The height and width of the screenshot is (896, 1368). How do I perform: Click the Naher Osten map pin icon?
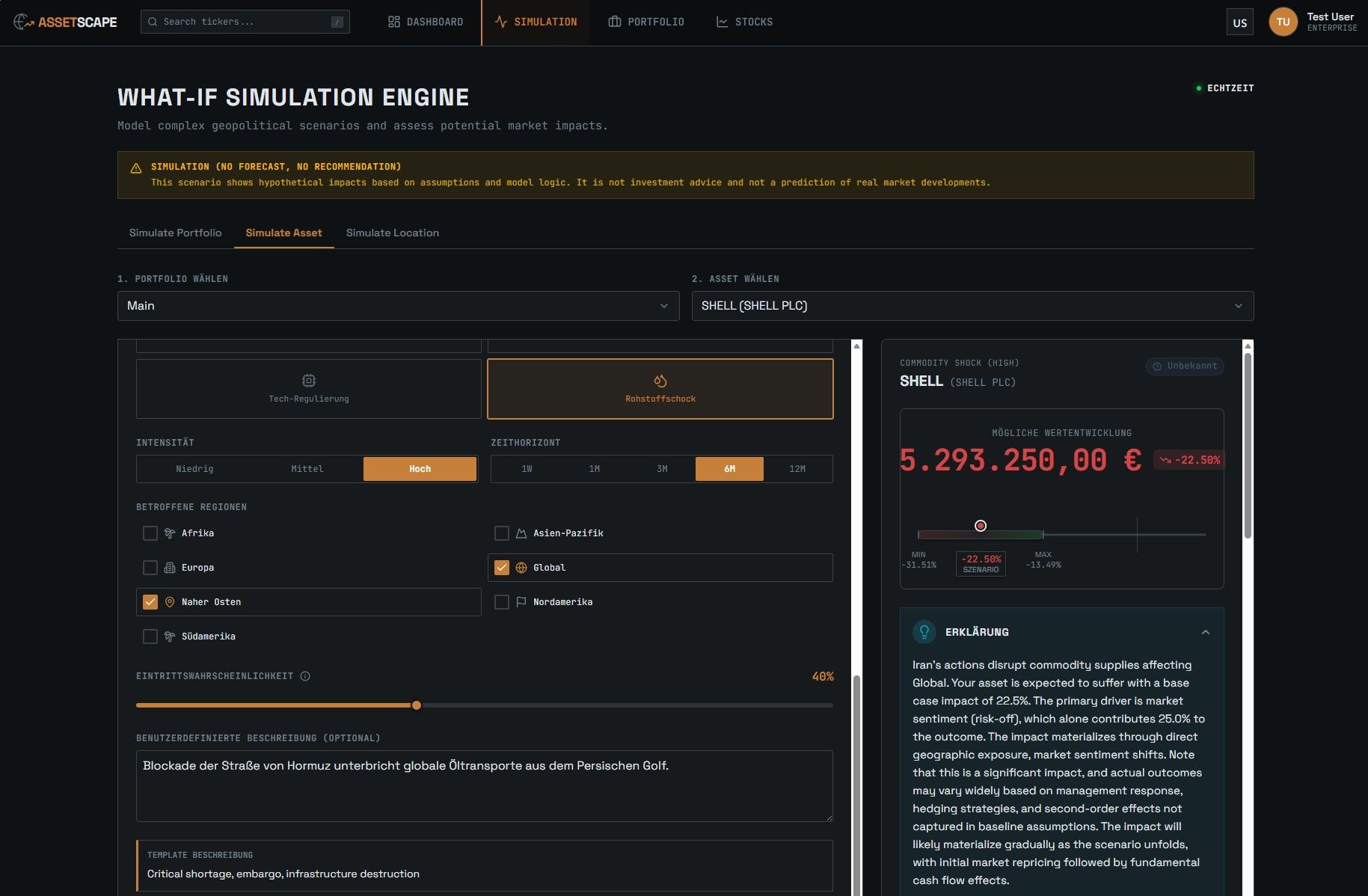[x=170, y=602]
